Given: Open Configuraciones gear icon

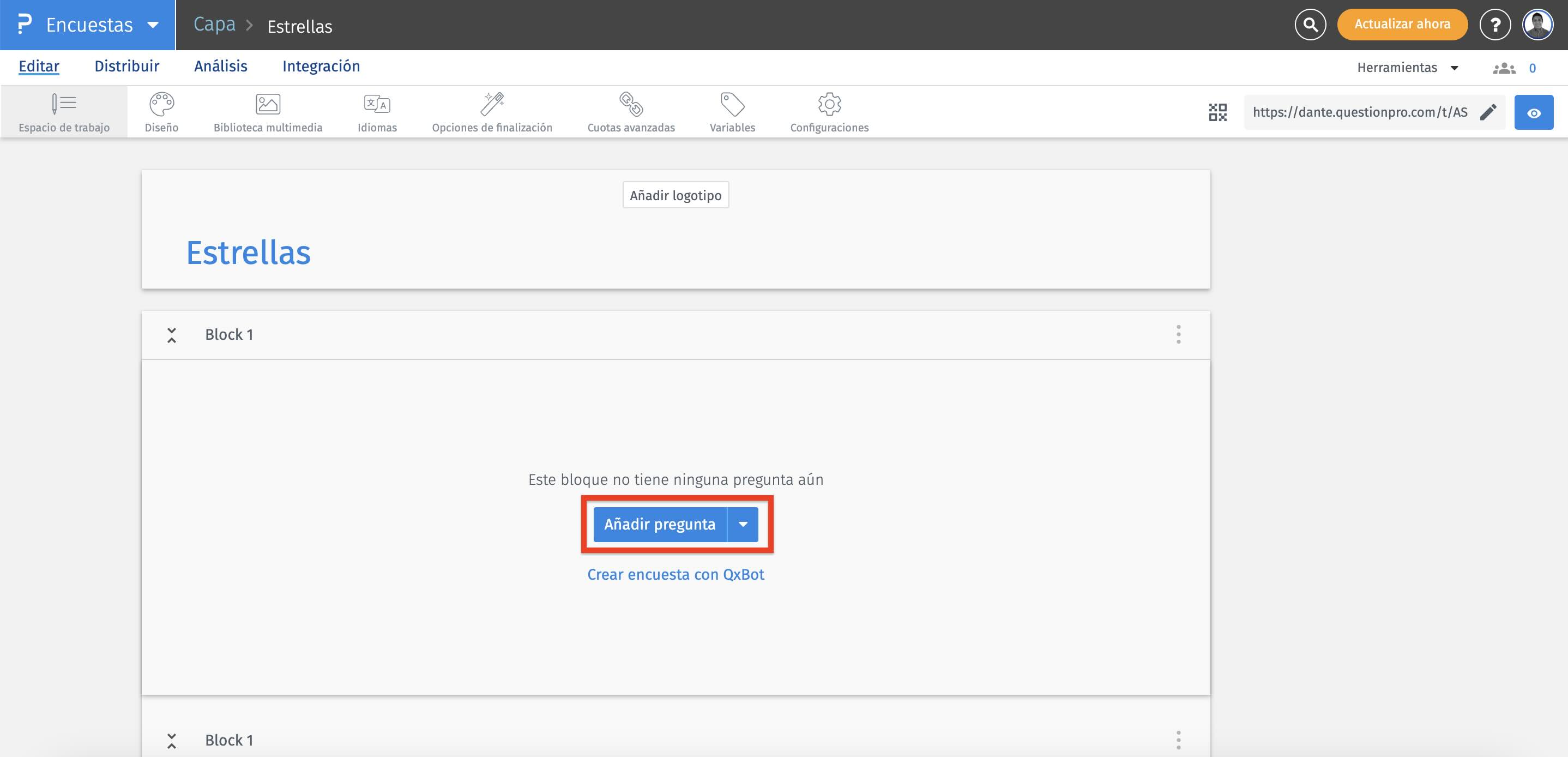Looking at the screenshot, I should pyautogui.click(x=829, y=105).
